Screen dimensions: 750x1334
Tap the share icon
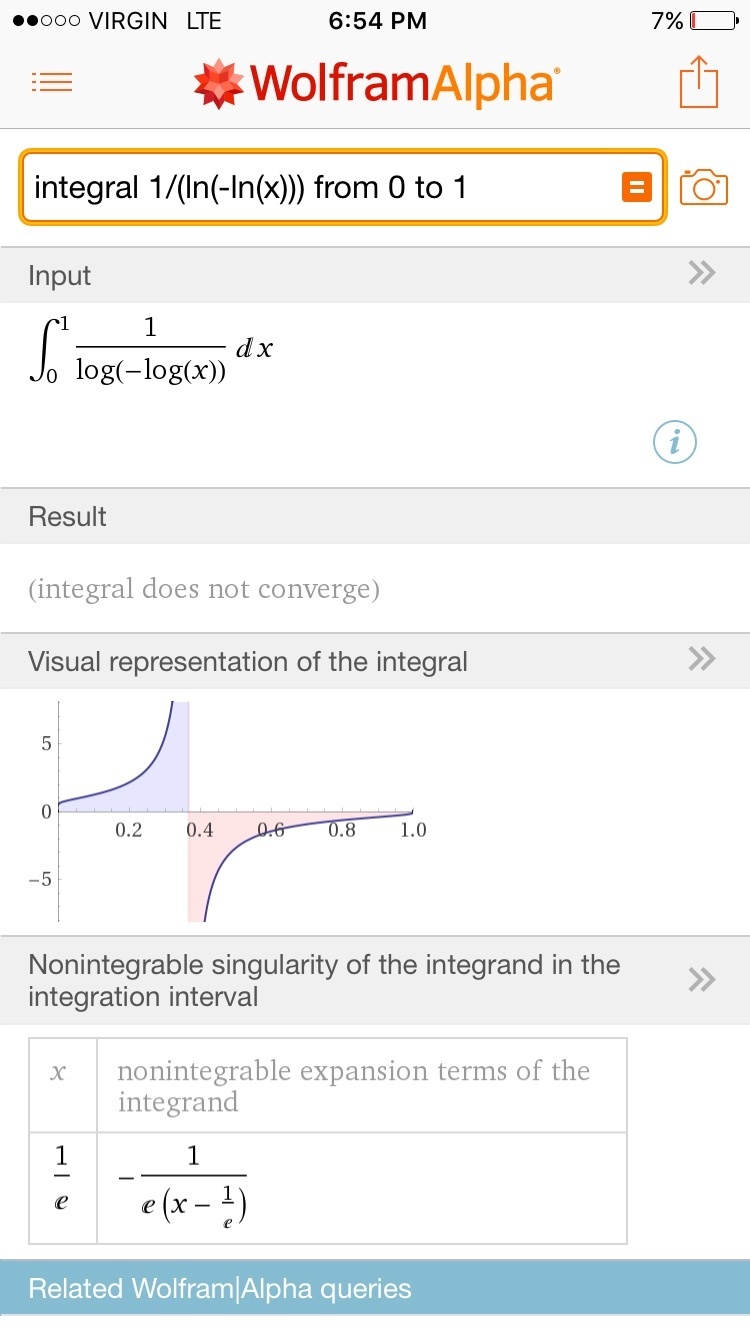(x=699, y=82)
